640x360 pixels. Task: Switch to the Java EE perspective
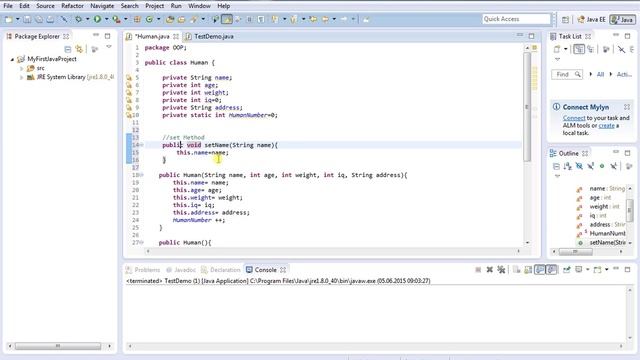591,19
